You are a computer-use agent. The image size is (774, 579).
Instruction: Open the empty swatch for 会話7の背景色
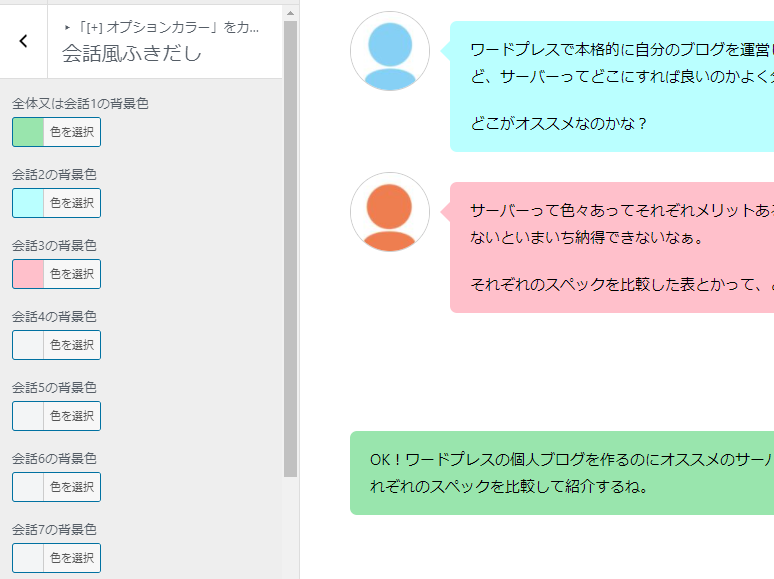28,558
